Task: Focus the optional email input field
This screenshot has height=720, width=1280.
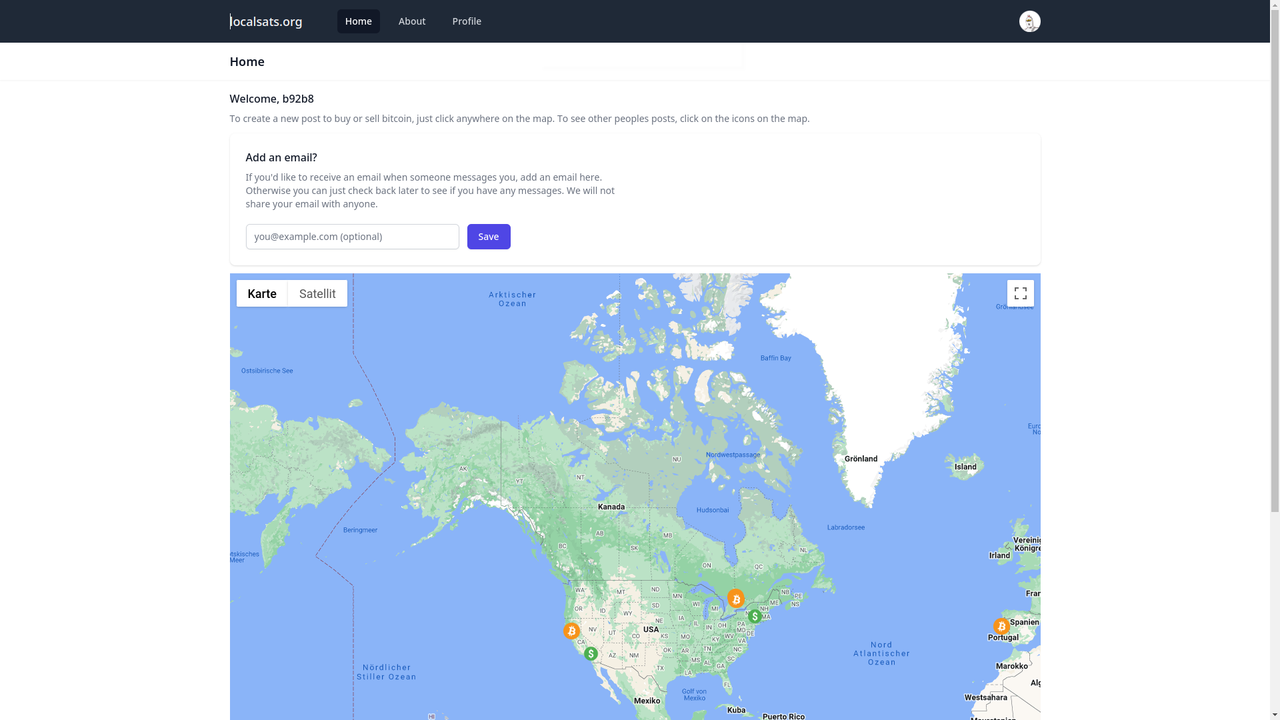Action: coord(352,237)
